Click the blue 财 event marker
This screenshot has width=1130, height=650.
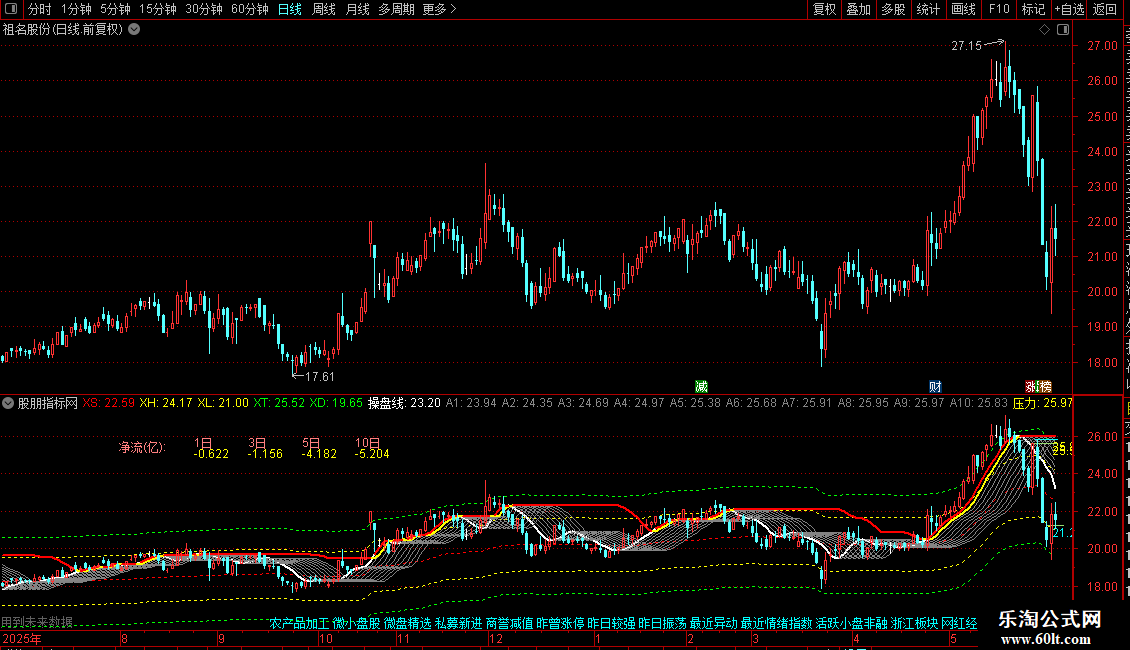[935, 386]
